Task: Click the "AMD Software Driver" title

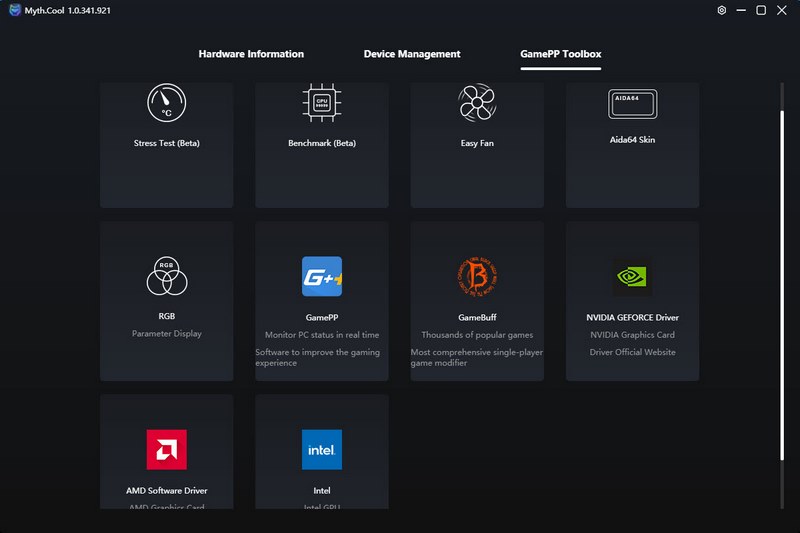Action: [166, 491]
